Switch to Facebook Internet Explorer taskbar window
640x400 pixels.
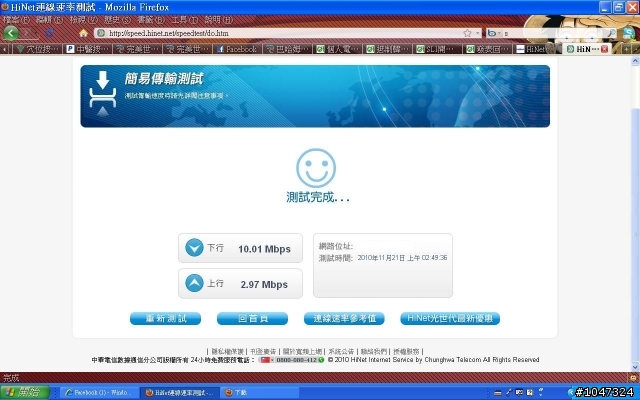(x=98, y=393)
